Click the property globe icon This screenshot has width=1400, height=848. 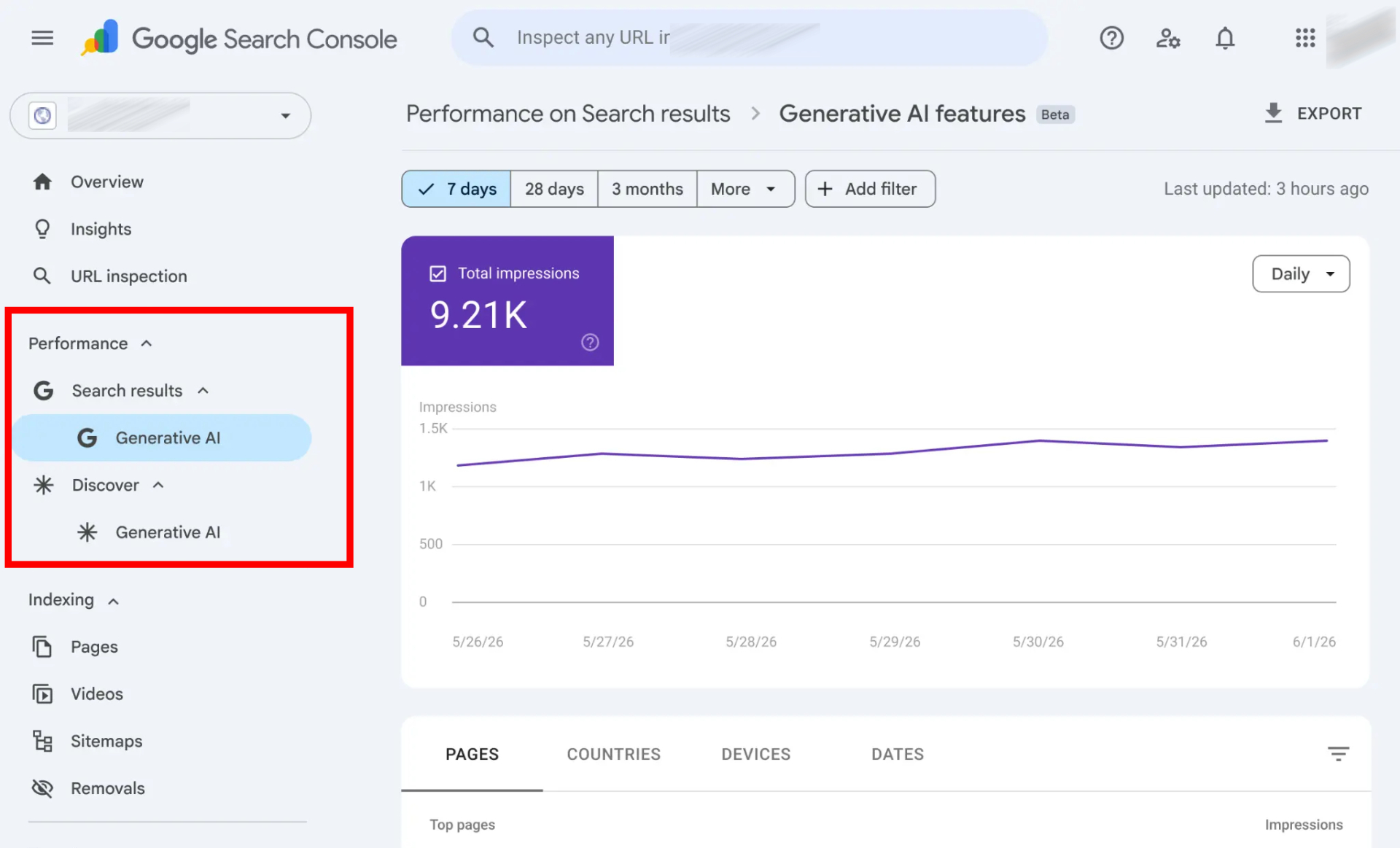pos(43,115)
